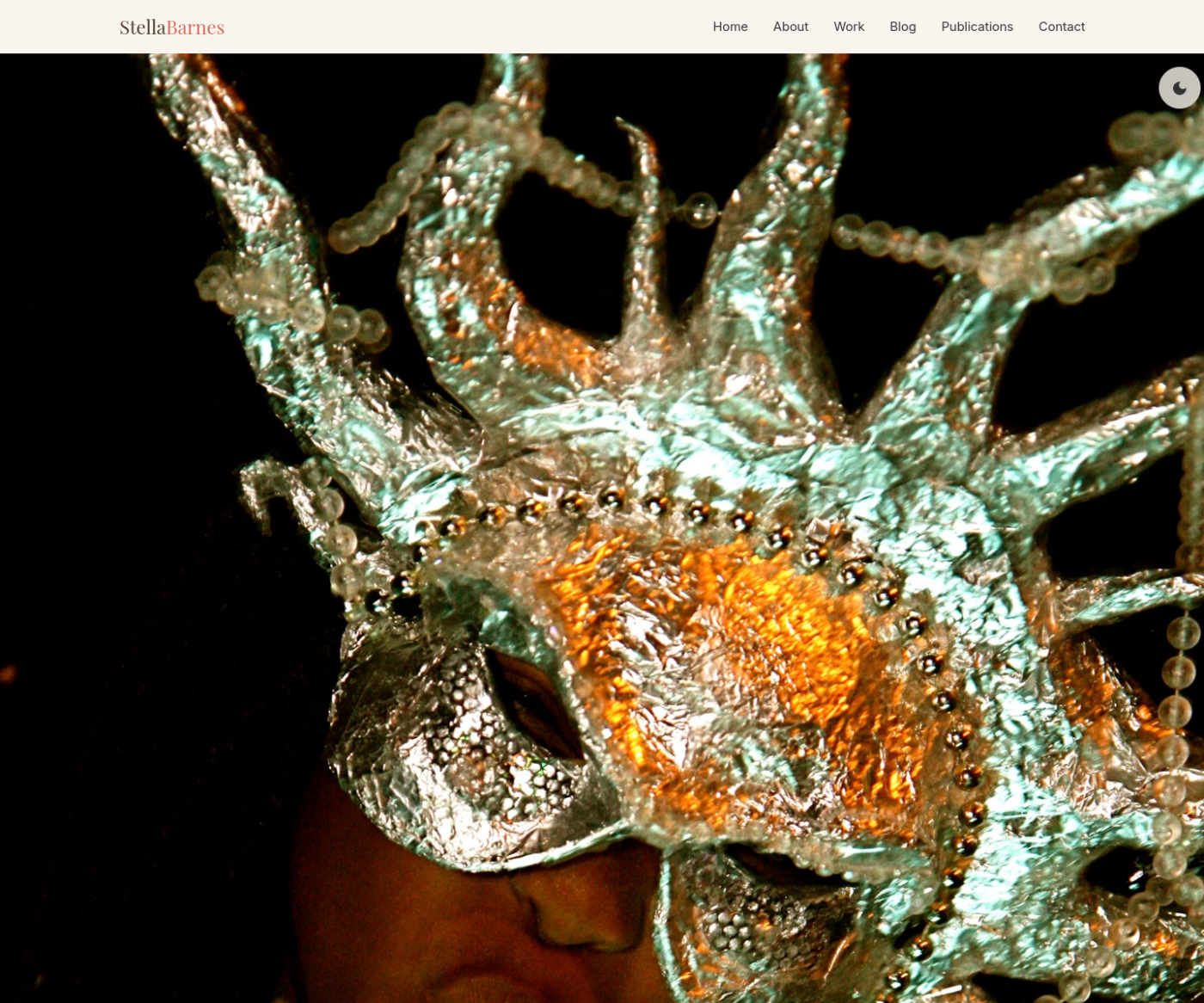Click the coral-colored Barnes text in logo
Screen dimensions: 1204x1003
pyautogui.click(x=195, y=28)
